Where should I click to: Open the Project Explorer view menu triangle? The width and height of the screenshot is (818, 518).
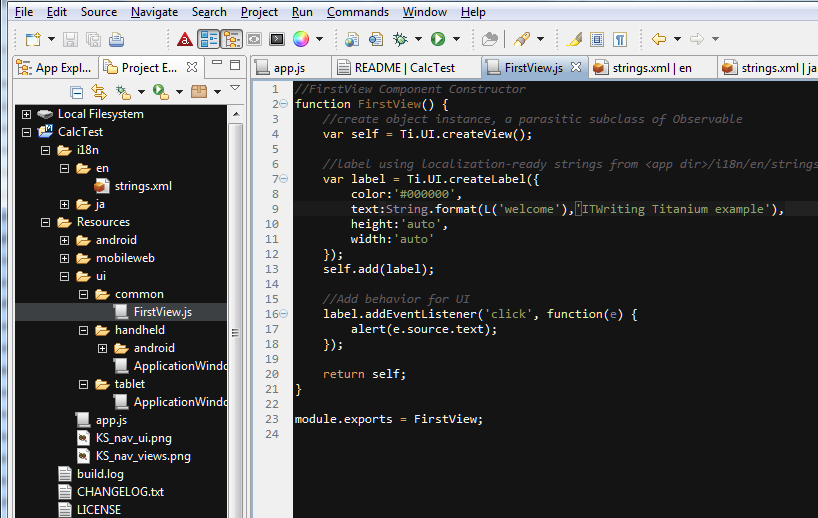(x=235, y=88)
